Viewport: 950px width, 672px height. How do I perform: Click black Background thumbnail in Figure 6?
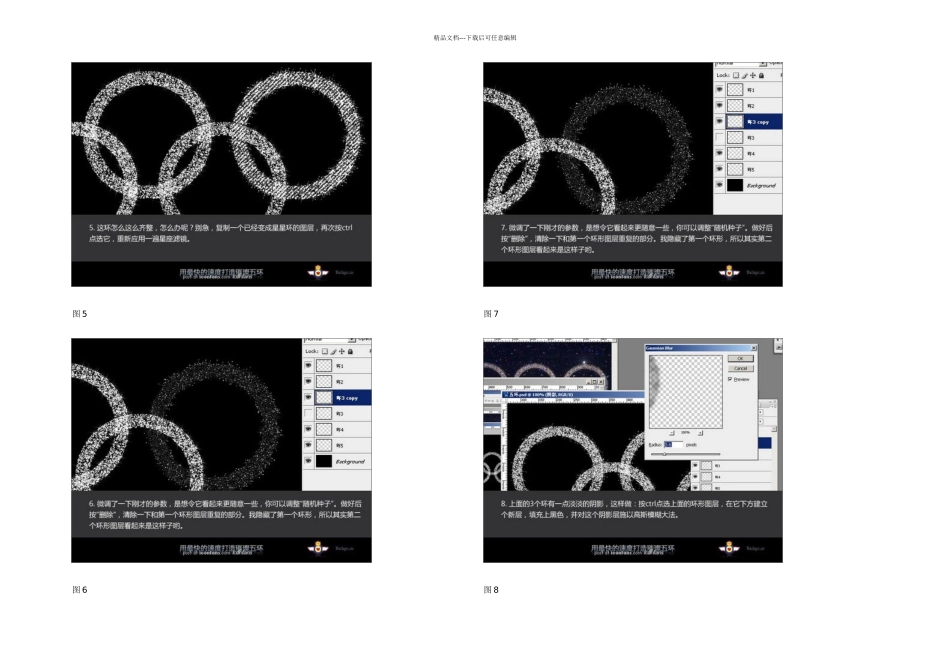click(x=324, y=461)
